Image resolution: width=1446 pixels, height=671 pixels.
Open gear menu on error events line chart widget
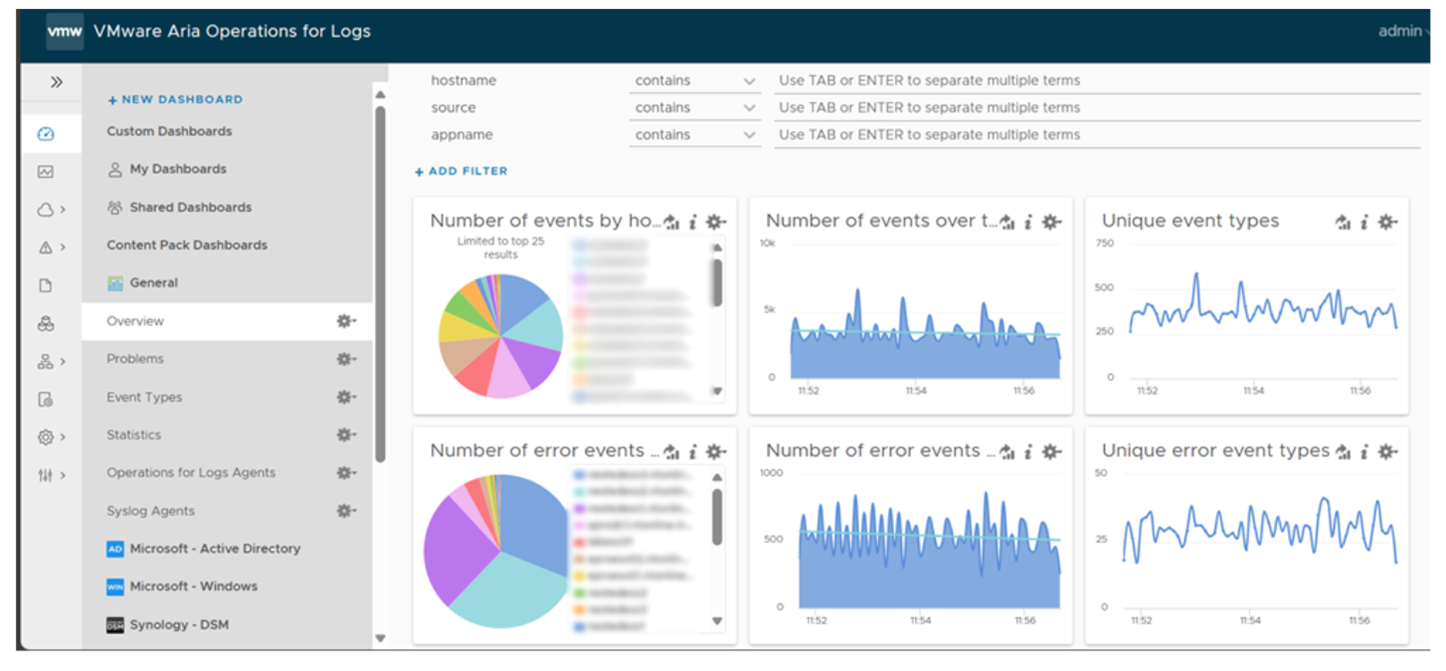[x=1051, y=452]
